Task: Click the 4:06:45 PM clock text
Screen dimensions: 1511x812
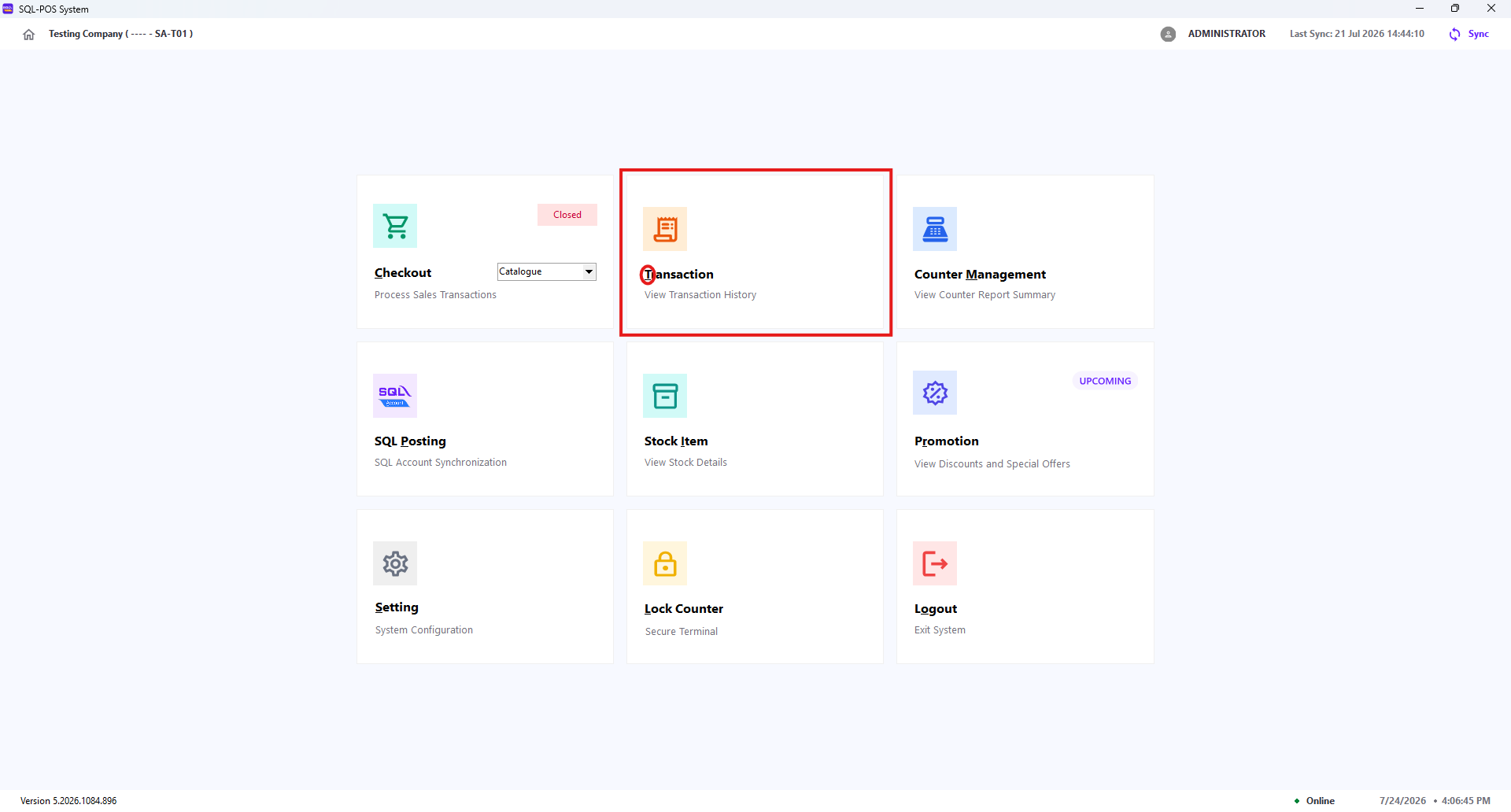Action: (1466, 801)
